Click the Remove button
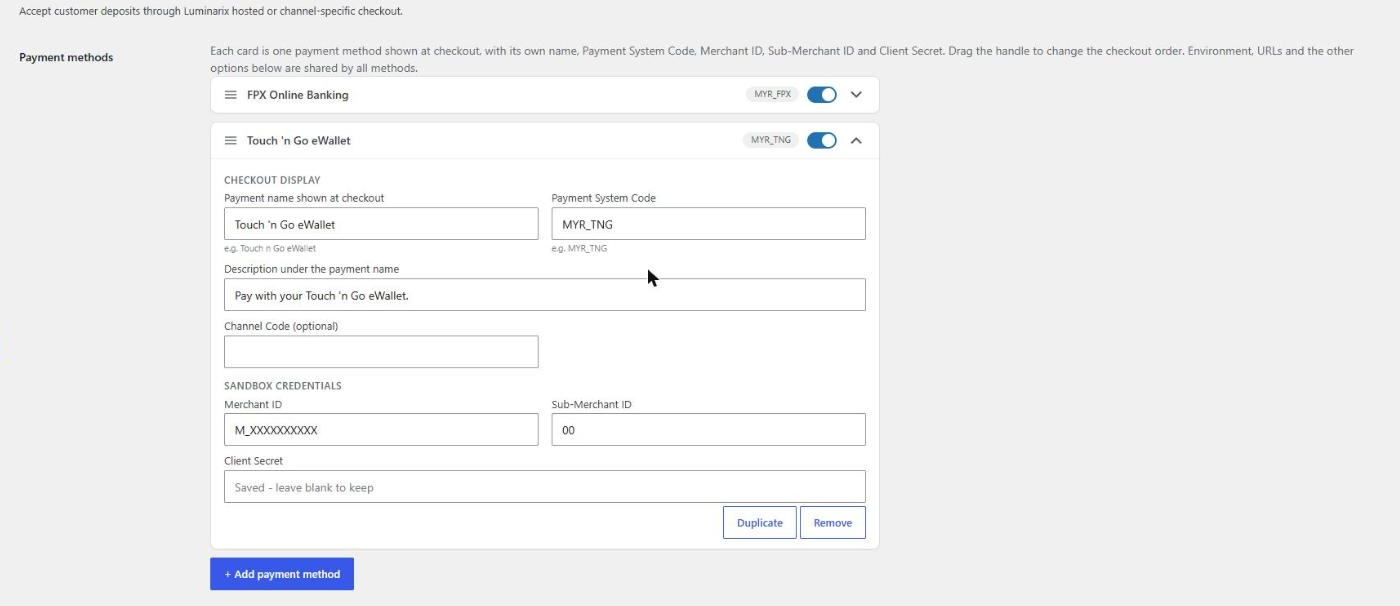1400x606 pixels. pos(833,523)
